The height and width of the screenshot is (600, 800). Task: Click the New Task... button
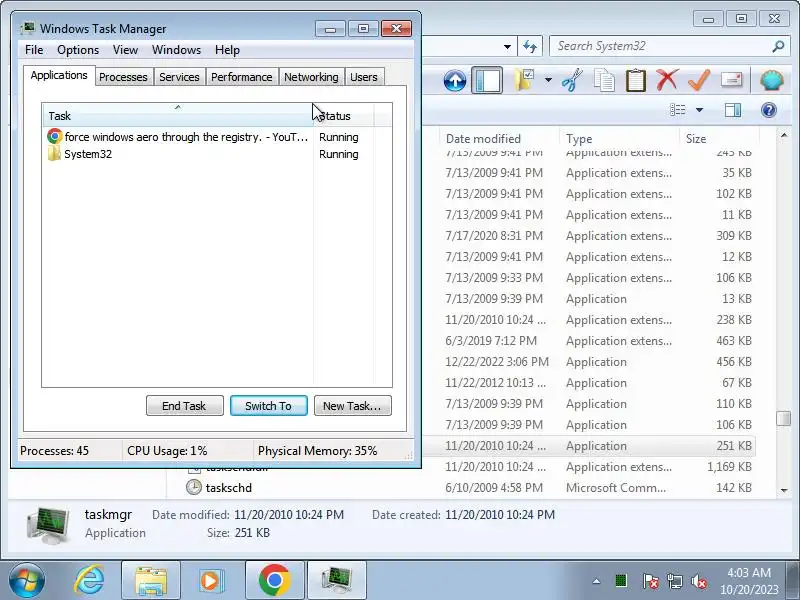[353, 406]
